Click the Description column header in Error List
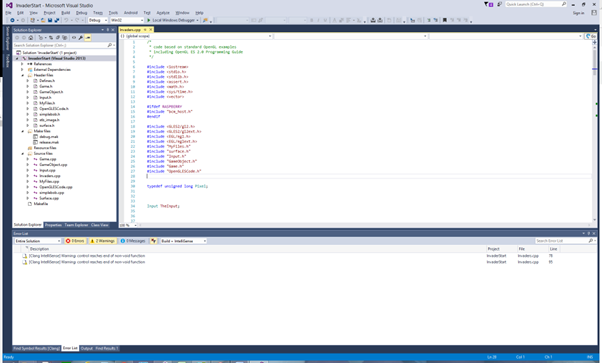 point(39,249)
